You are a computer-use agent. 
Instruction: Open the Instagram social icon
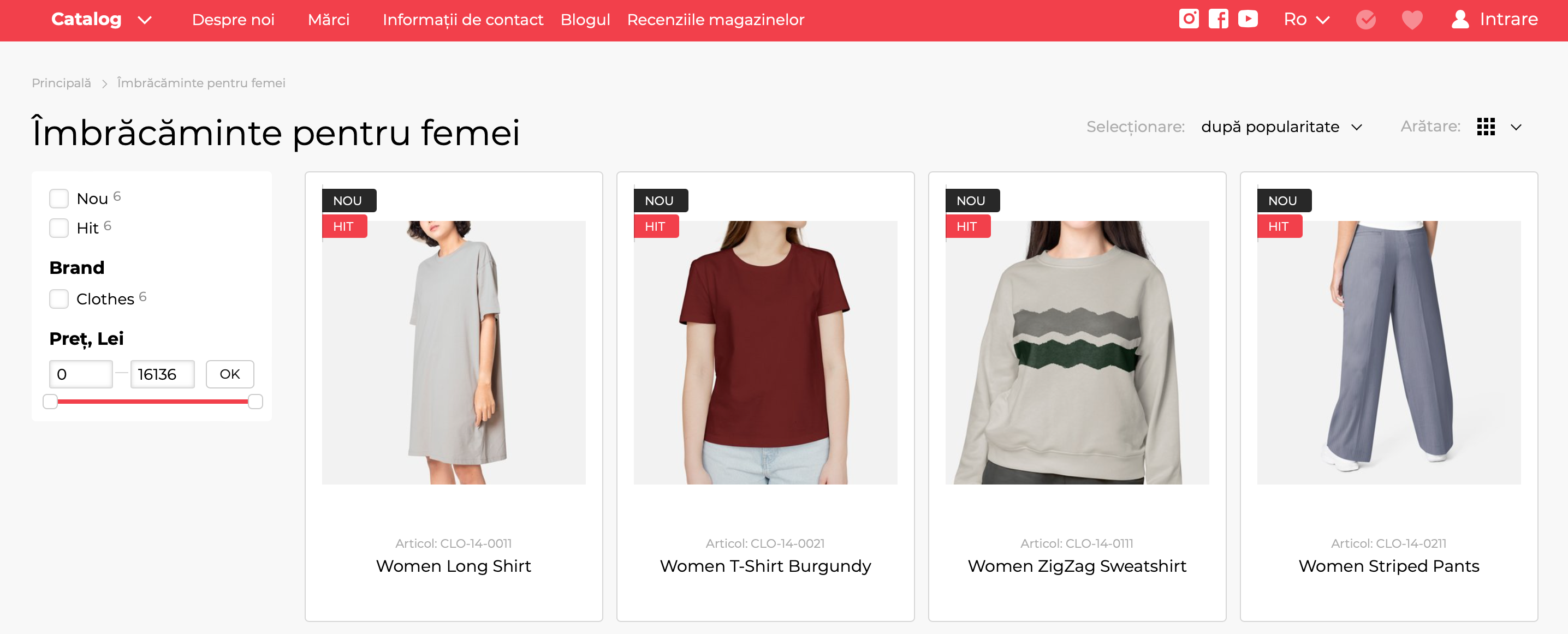[x=1188, y=19]
